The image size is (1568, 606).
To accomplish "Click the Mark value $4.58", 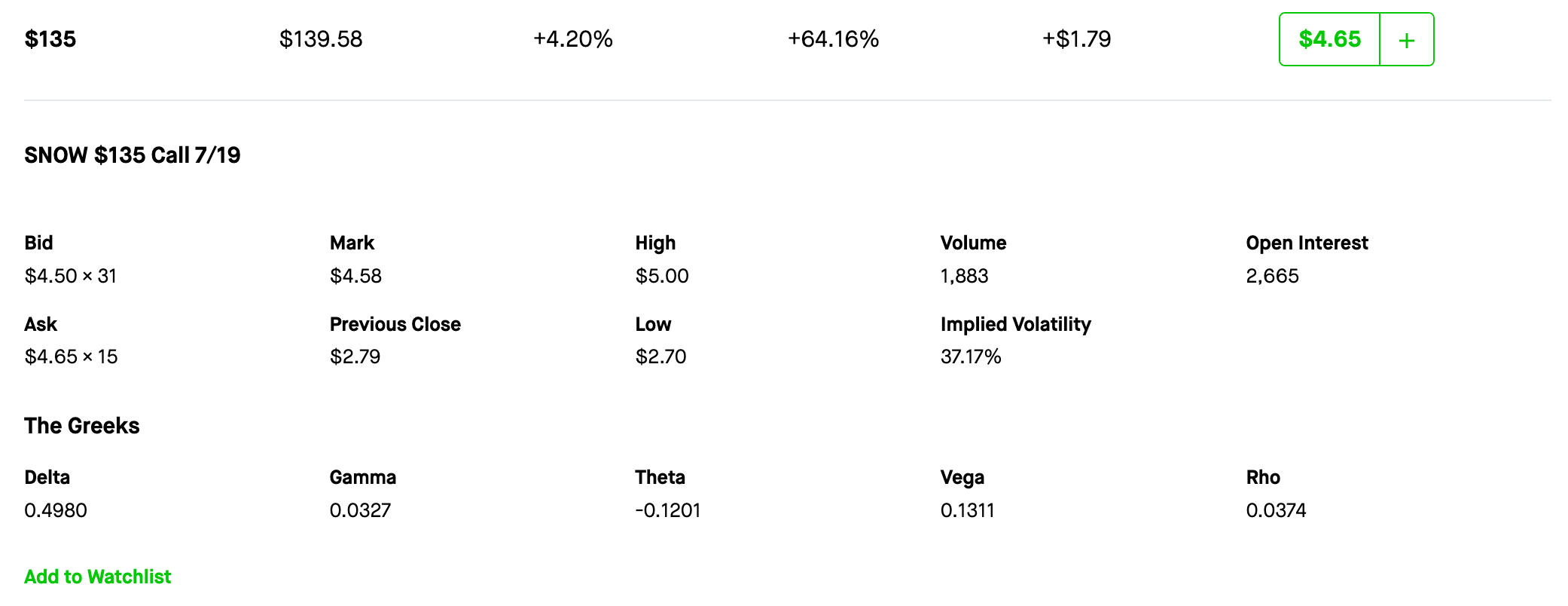I will (x=355, y=276).
